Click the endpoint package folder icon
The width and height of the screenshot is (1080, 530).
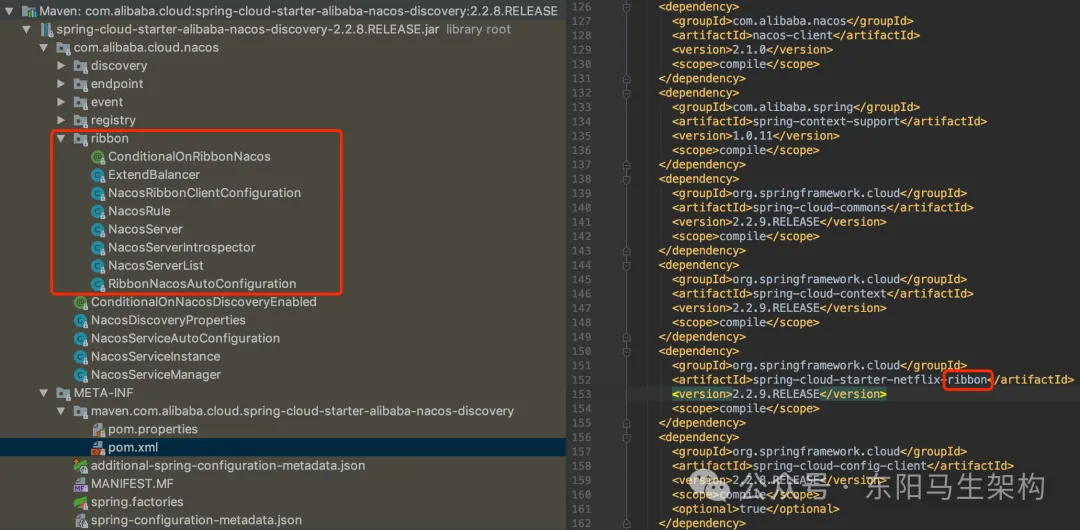[x=81, y=83]
